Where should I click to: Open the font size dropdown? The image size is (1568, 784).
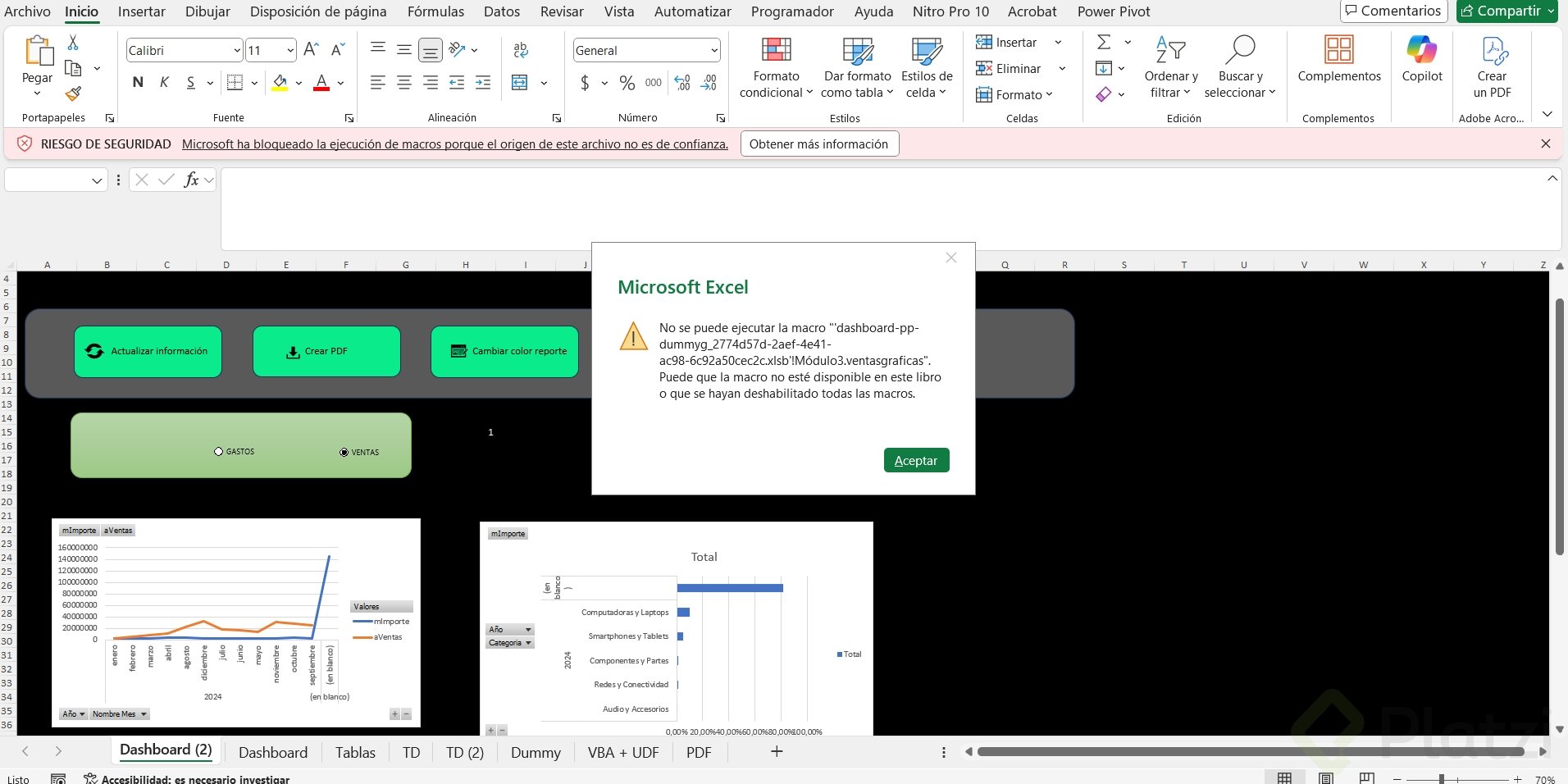click(x=290, y=51)
